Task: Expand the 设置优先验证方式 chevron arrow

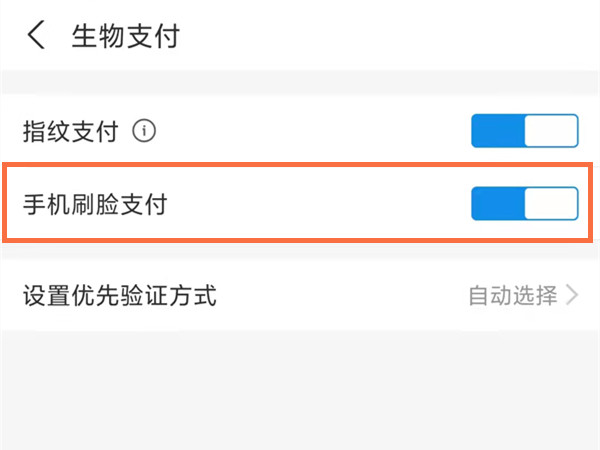Action: click(x=573, y=295)
